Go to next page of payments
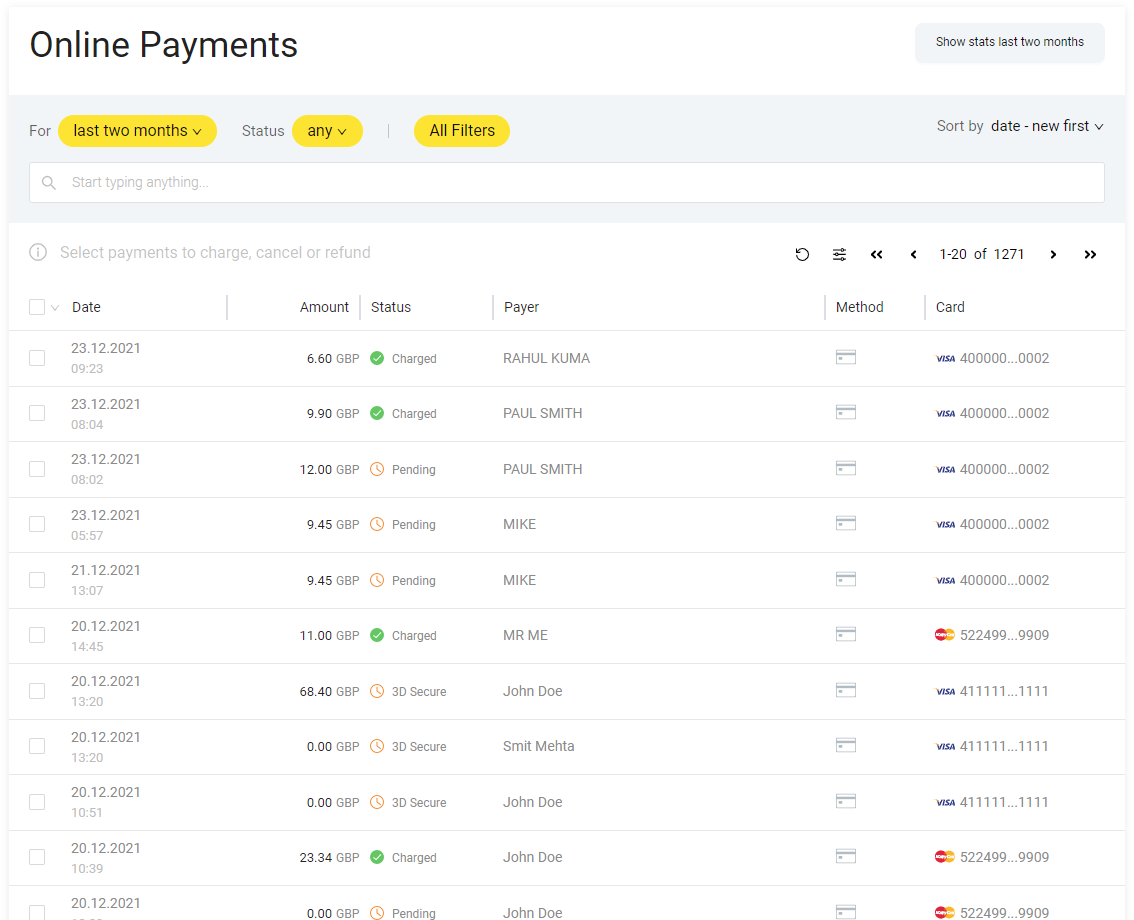 1053,255
